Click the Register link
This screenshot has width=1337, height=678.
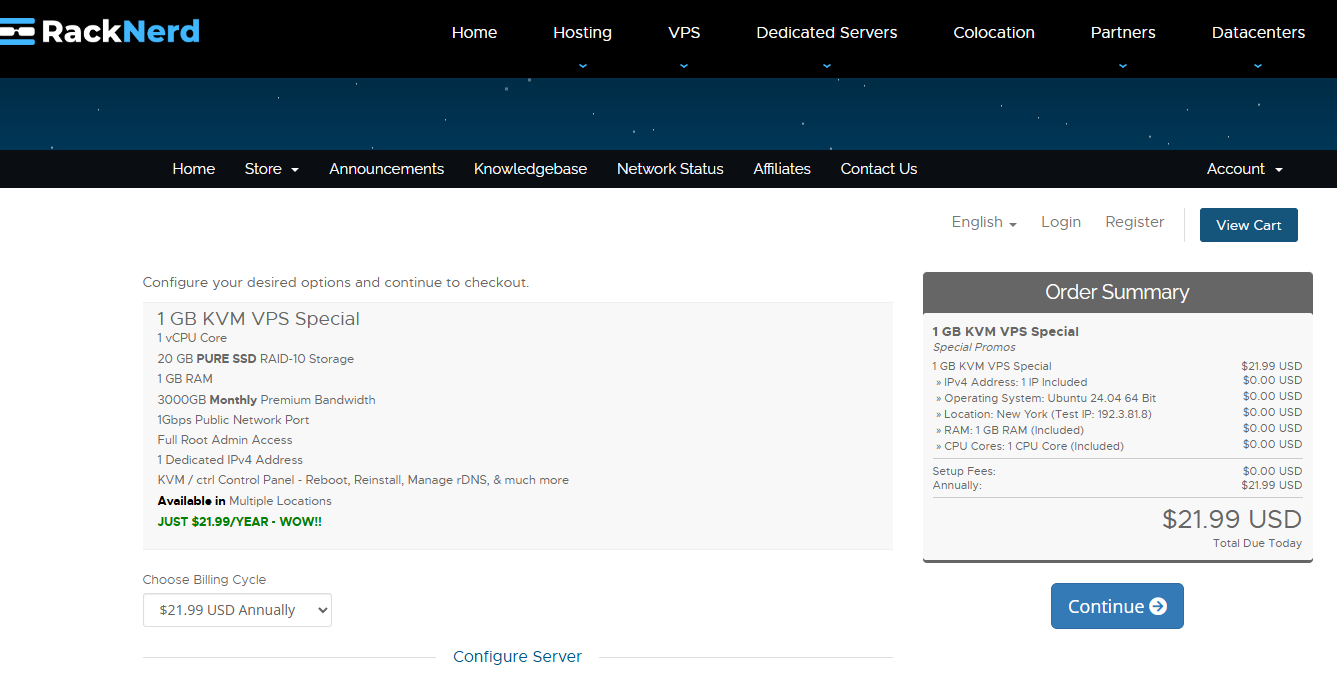pos(1134,222)
